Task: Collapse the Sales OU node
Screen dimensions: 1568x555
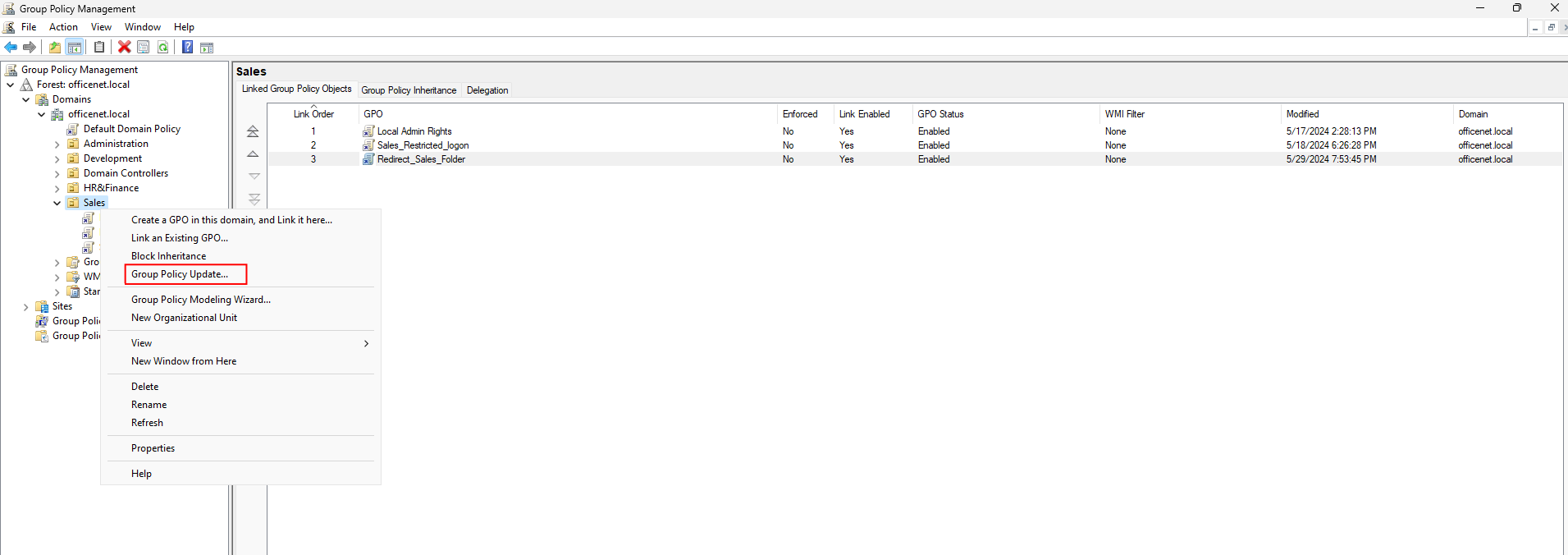Action: [57, 203]
